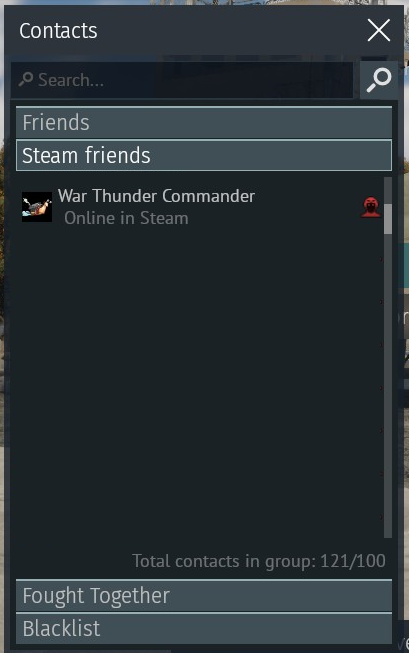This screenshot has width=409, height=653.
Task: Close the Contacts panel with the X
Action: [x=379, y=30]
